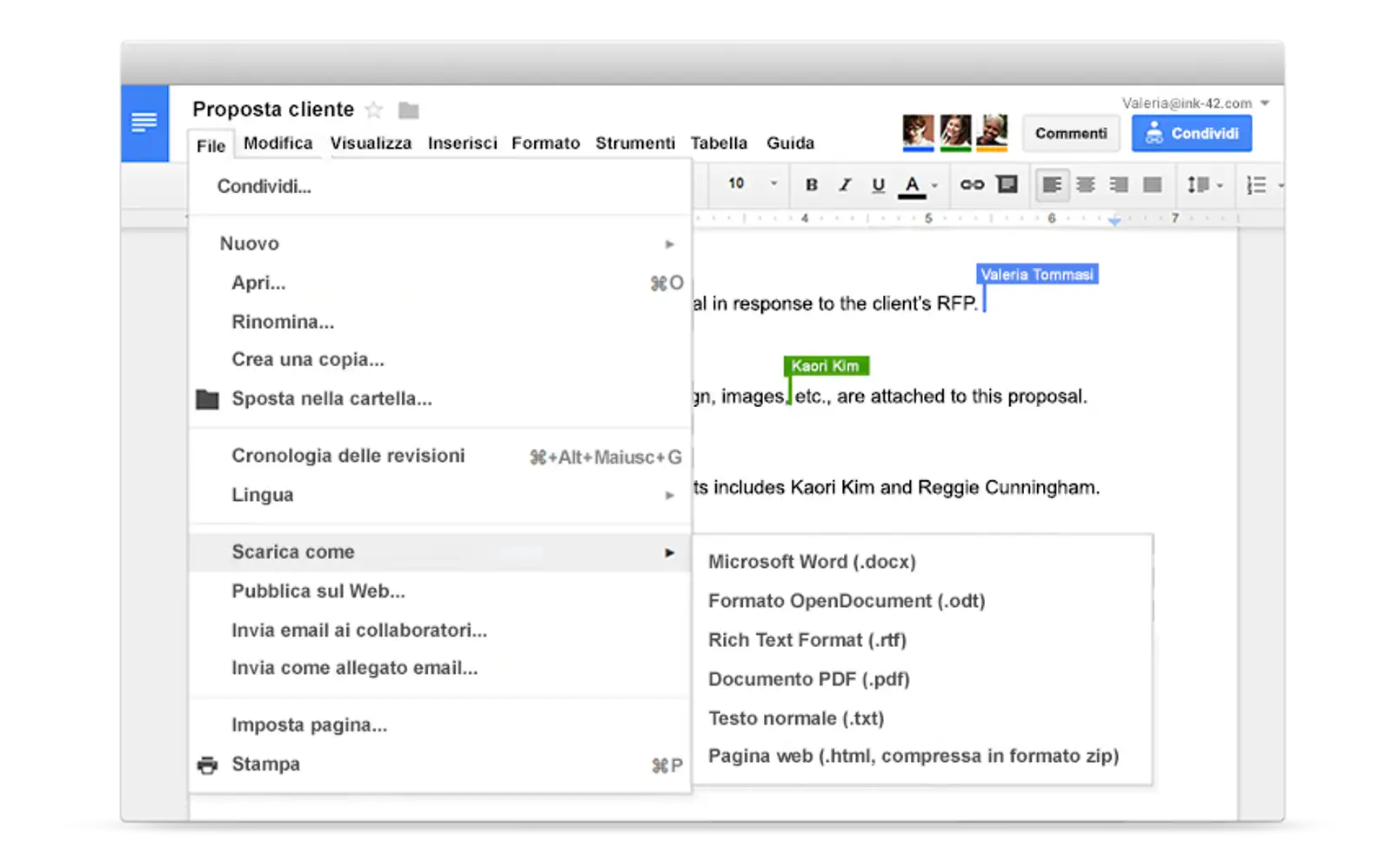
Task: Click the Commenti button
Action: pos(1071,133)
